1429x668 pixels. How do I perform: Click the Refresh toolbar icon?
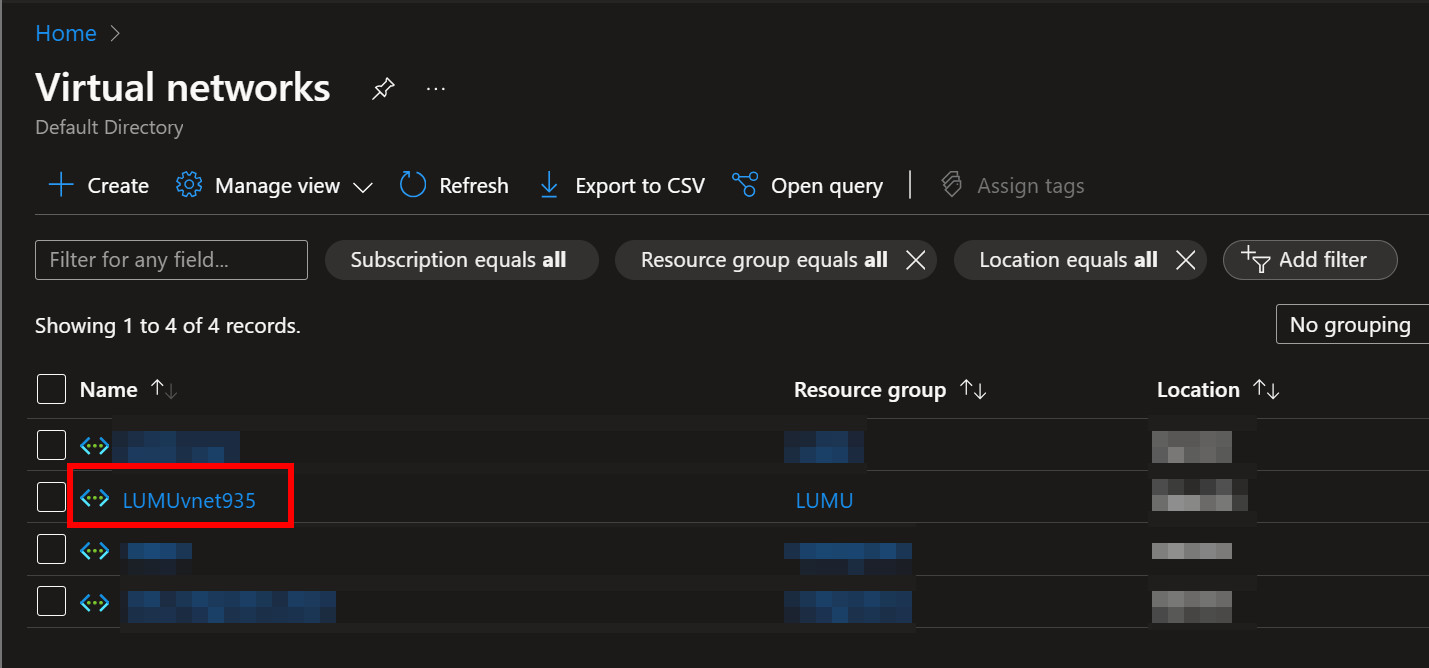click(413, 185)
